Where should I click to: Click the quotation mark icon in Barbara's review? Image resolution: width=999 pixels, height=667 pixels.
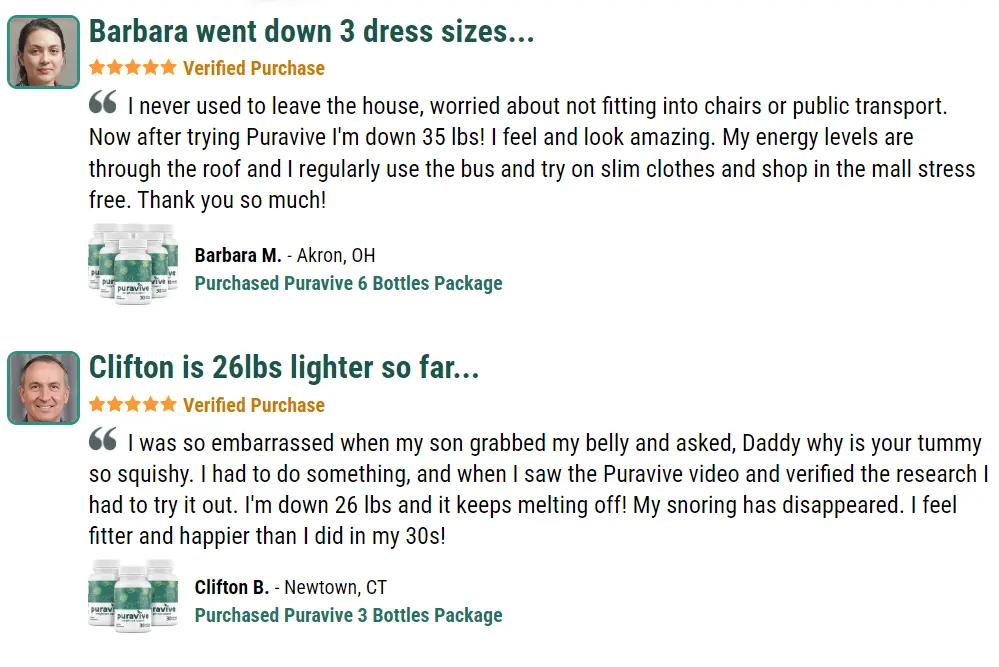click(x=103, y=102)
